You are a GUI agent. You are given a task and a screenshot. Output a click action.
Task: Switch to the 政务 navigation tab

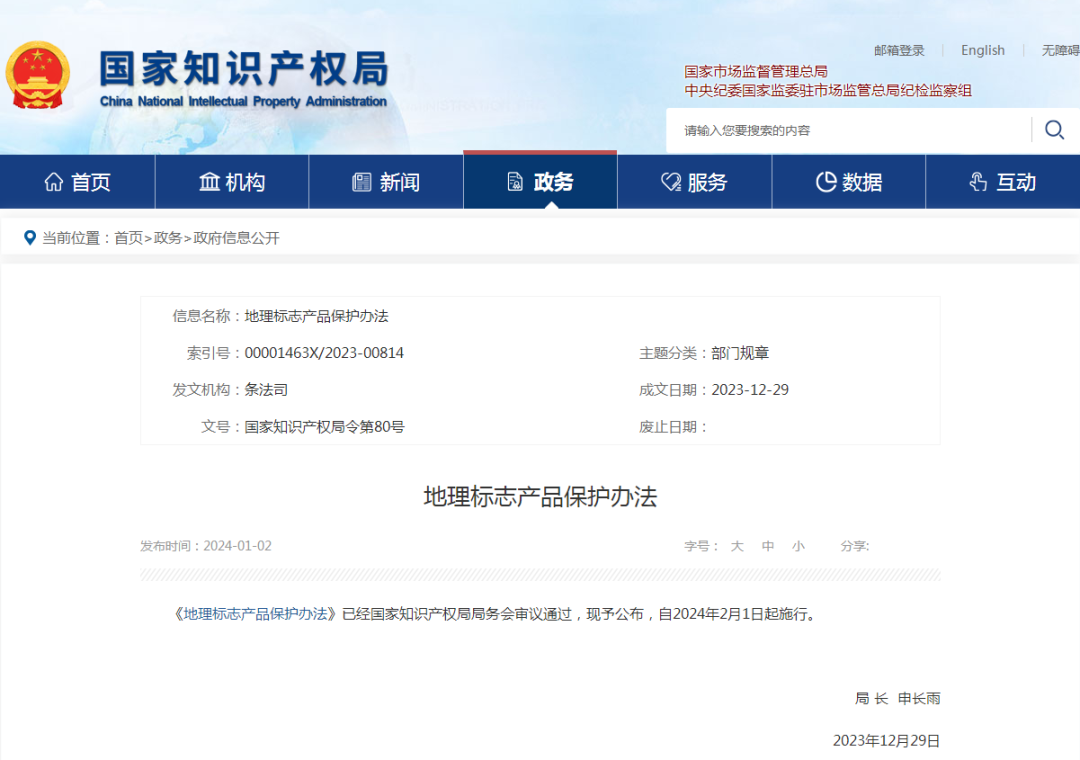click(x=540, y=181)
